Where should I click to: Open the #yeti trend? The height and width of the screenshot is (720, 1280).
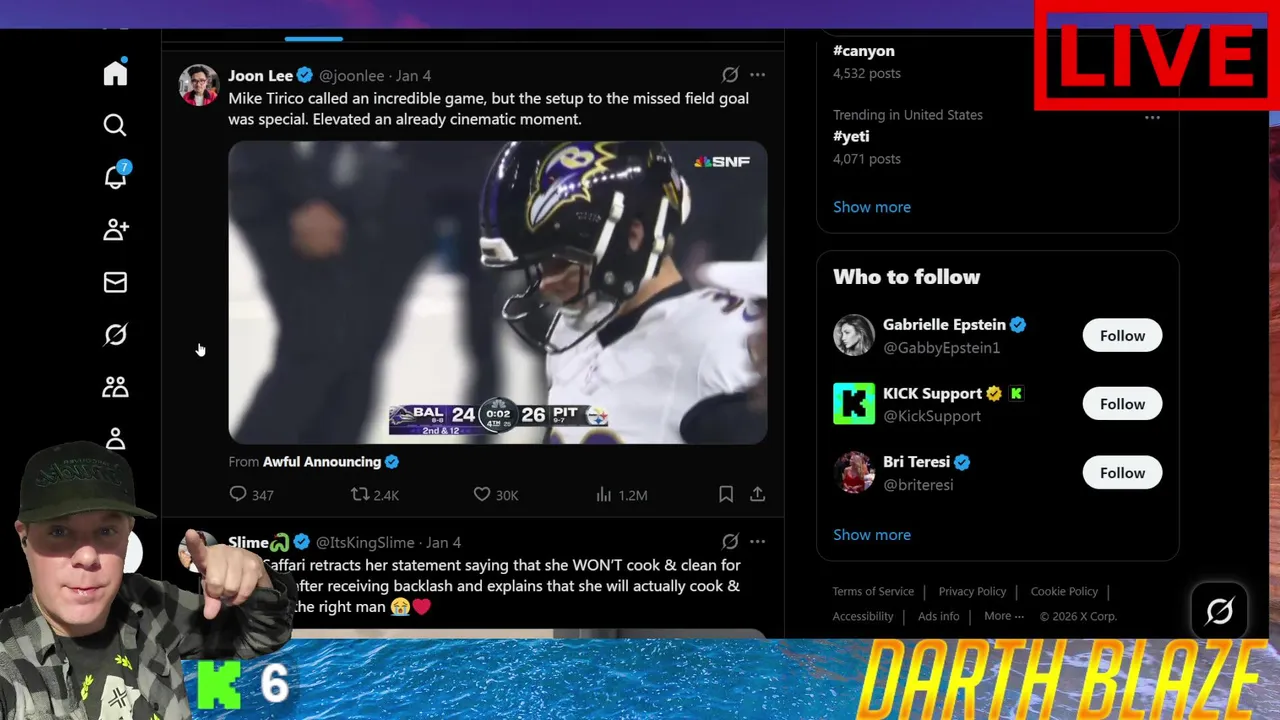coord(851,136)
